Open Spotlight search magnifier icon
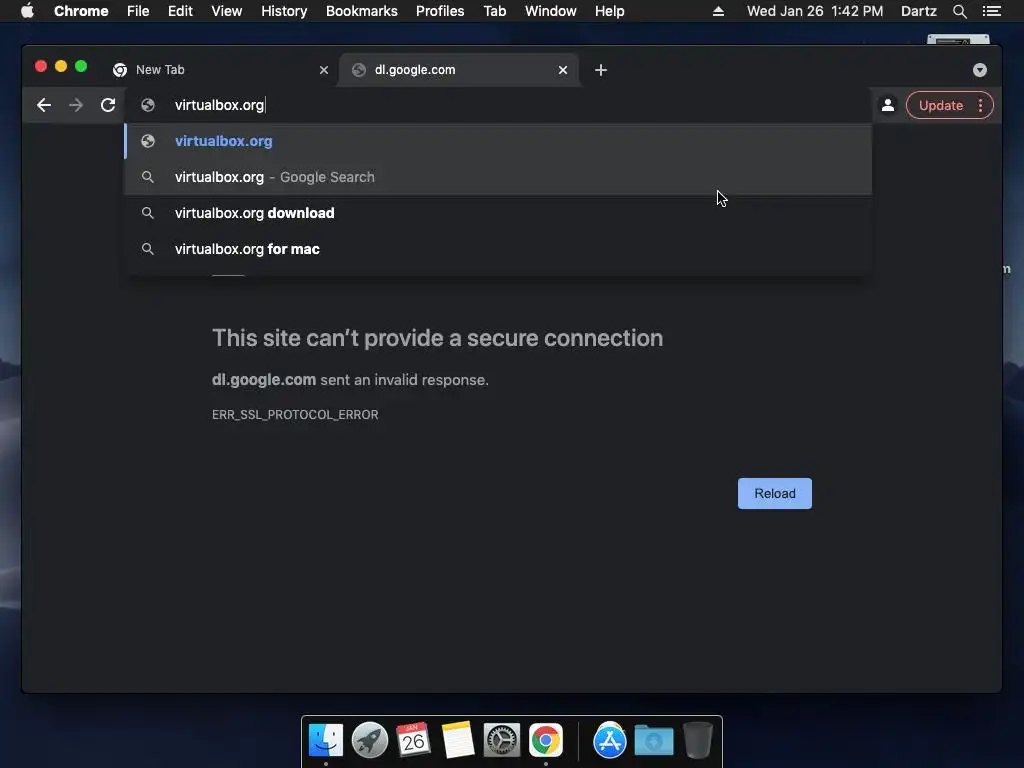The height and width of the screenshot is (768, 1024). [x=959, y=11]
